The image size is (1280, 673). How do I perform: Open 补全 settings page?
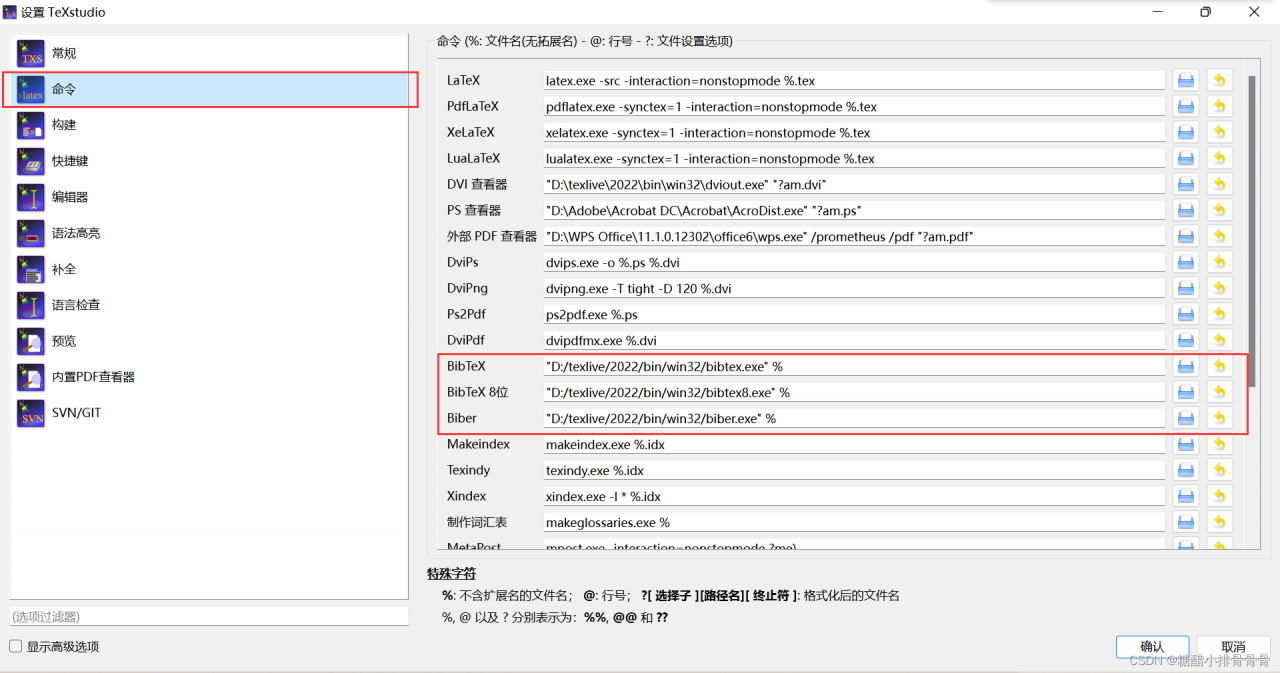point(209,269)
